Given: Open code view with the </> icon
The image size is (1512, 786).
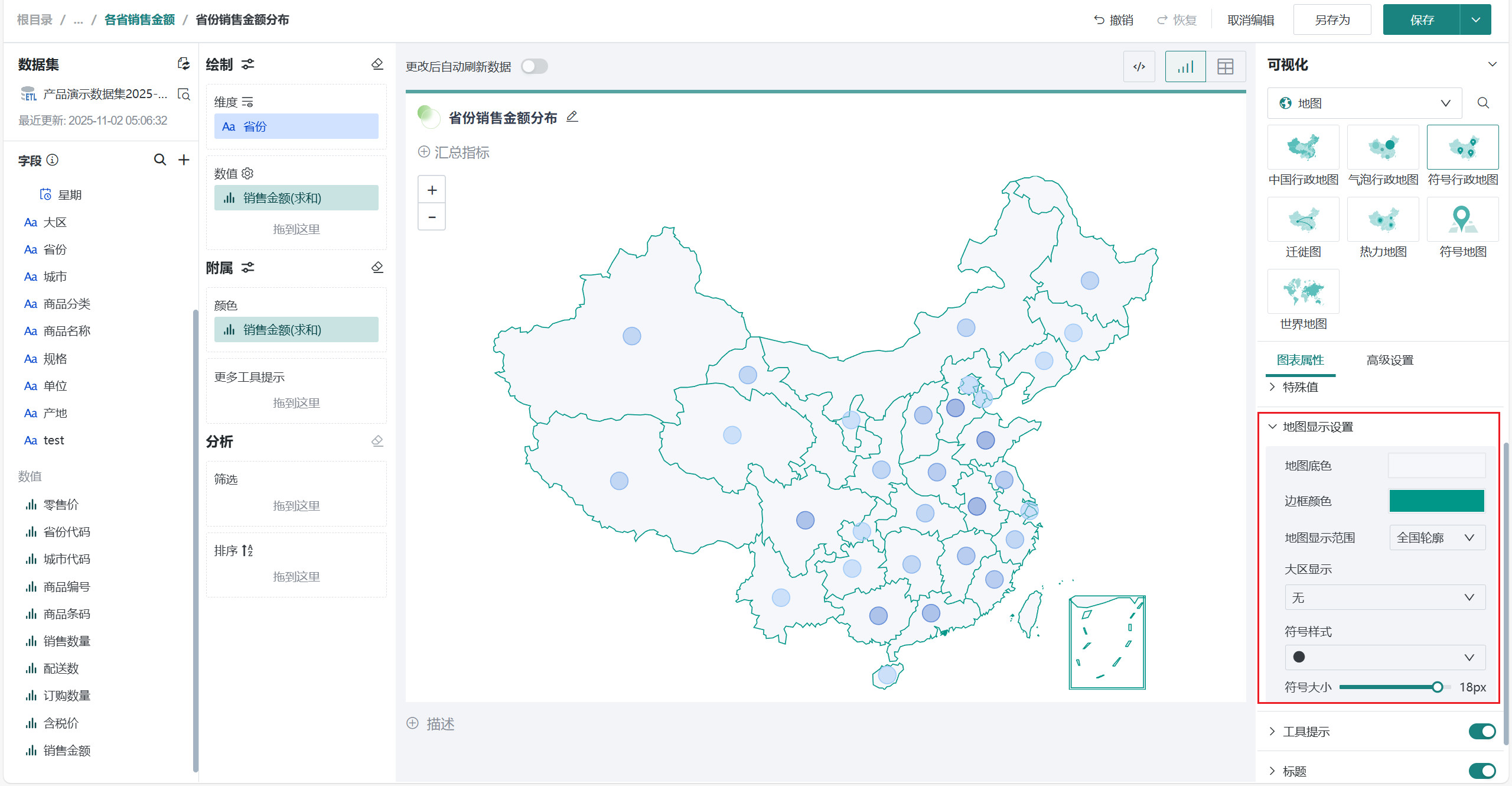Looking at the screenshot, I should (1139, 67).
